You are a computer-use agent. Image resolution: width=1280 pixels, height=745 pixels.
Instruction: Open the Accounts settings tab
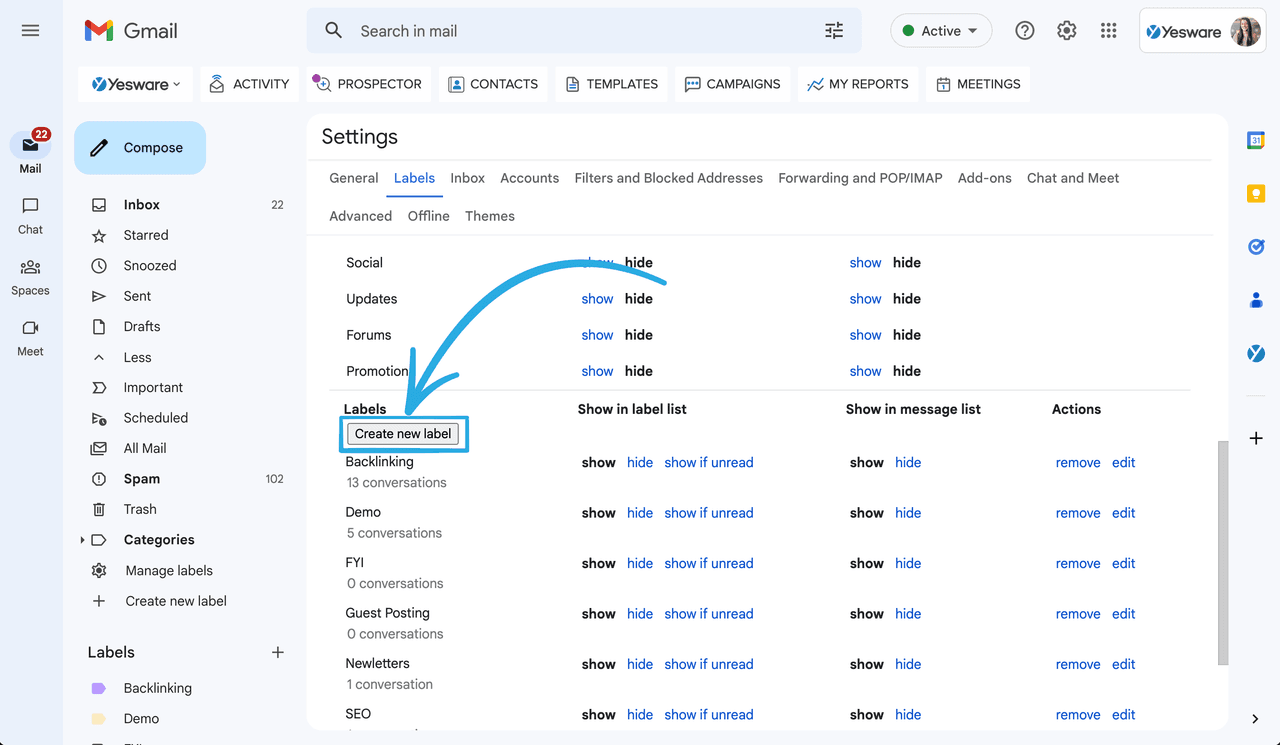click(529, 178)
